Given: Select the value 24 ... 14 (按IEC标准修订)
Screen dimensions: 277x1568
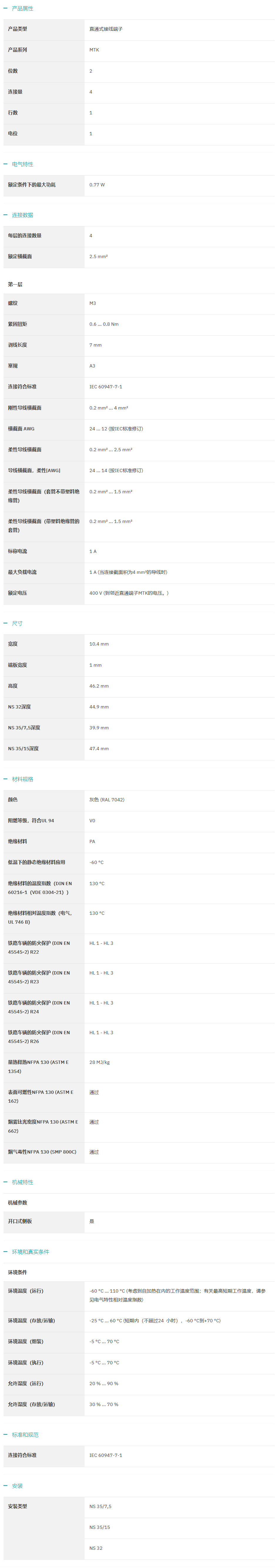Looking at the screenshot, I should click(x=116, y=471).
